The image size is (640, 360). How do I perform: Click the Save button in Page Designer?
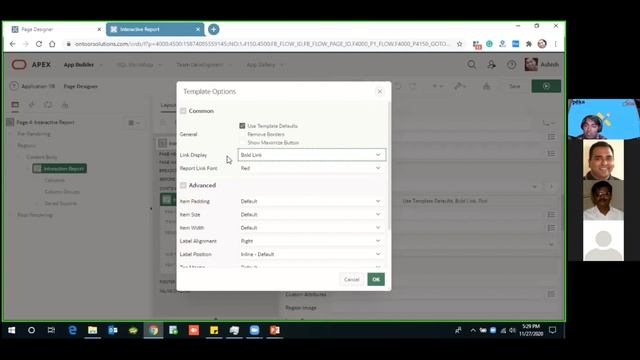pyautogui.click(x=515, y=86)
